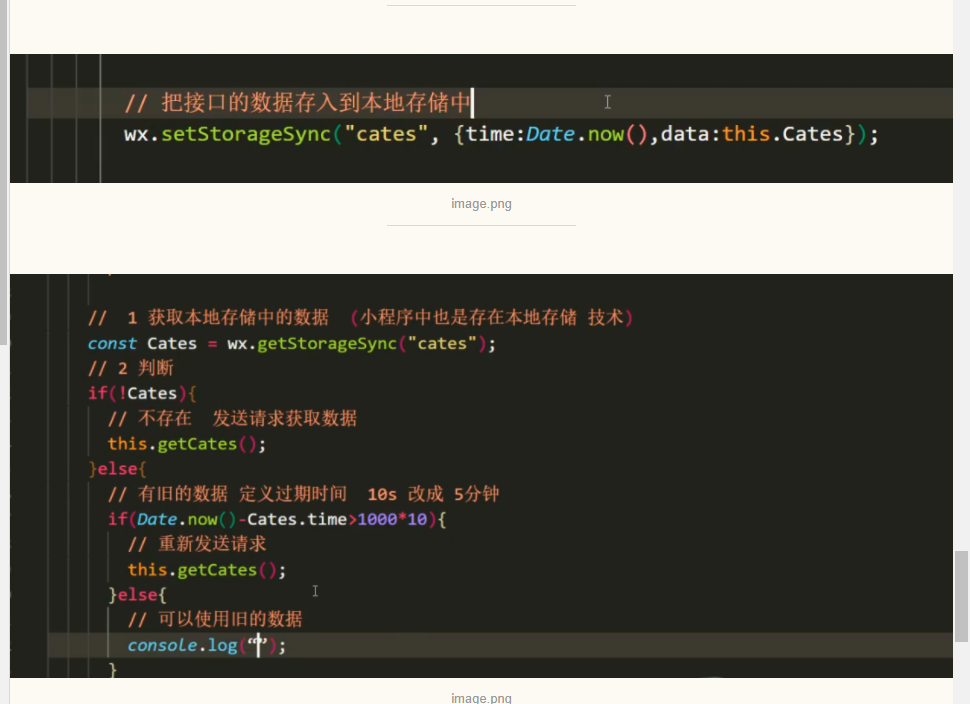The height and width of the screenshot is (704, 970).
Task: Click the first 'this.getCates();' line under if(!Cates)
Action: coord(187,444)
